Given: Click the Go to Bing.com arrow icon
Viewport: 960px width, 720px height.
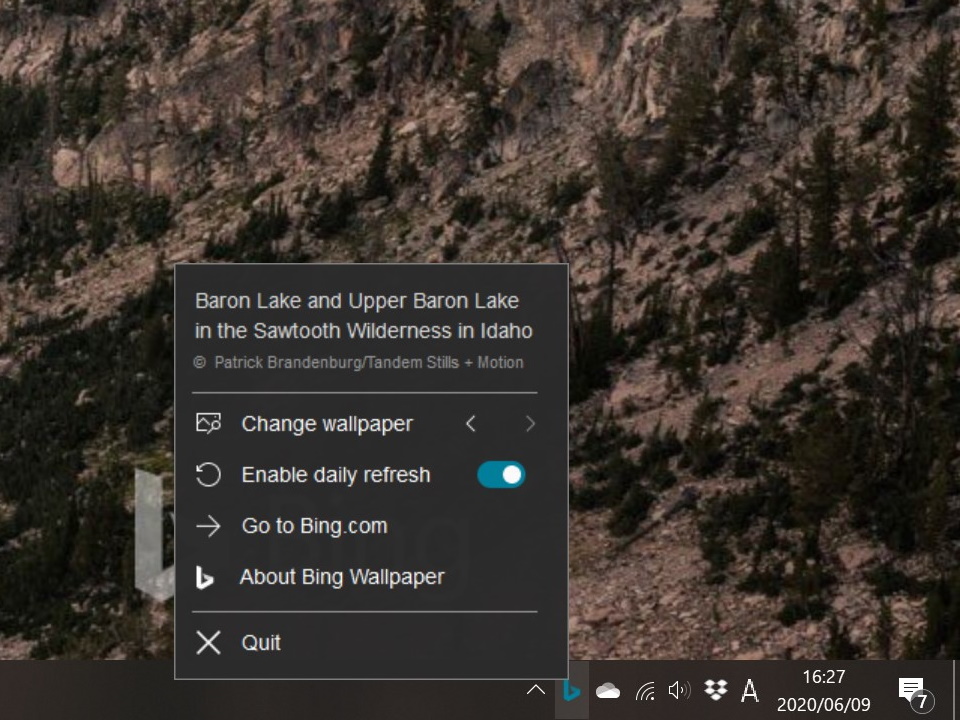Looking at the screenshot, I should 208,525.
